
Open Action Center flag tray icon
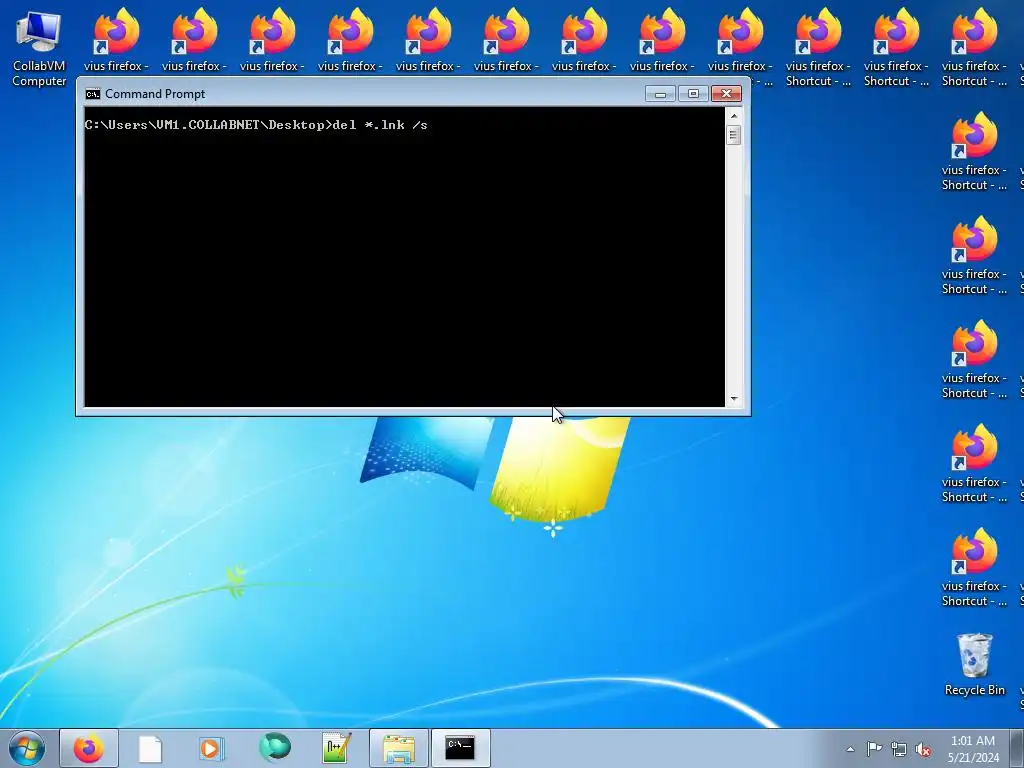874,749
